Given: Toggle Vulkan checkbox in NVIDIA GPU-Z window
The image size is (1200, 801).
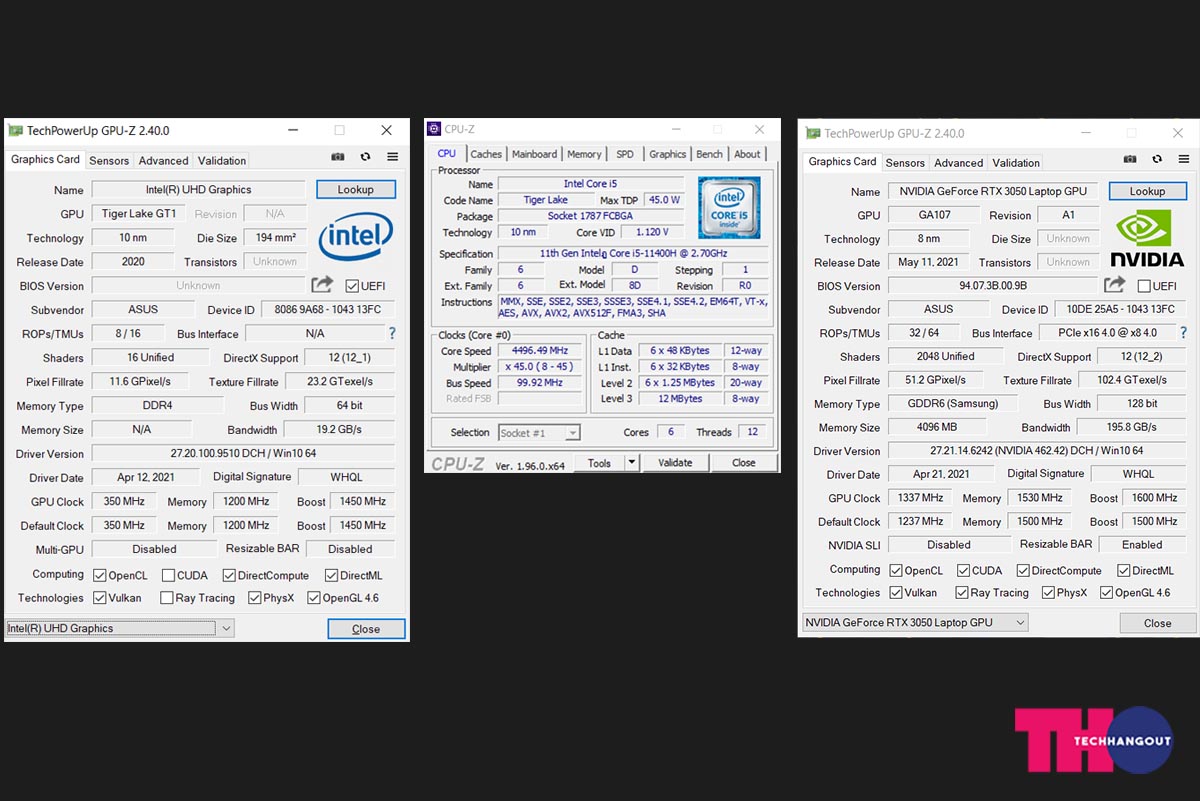Looking at the screenshot, I should tap(895, 592).
